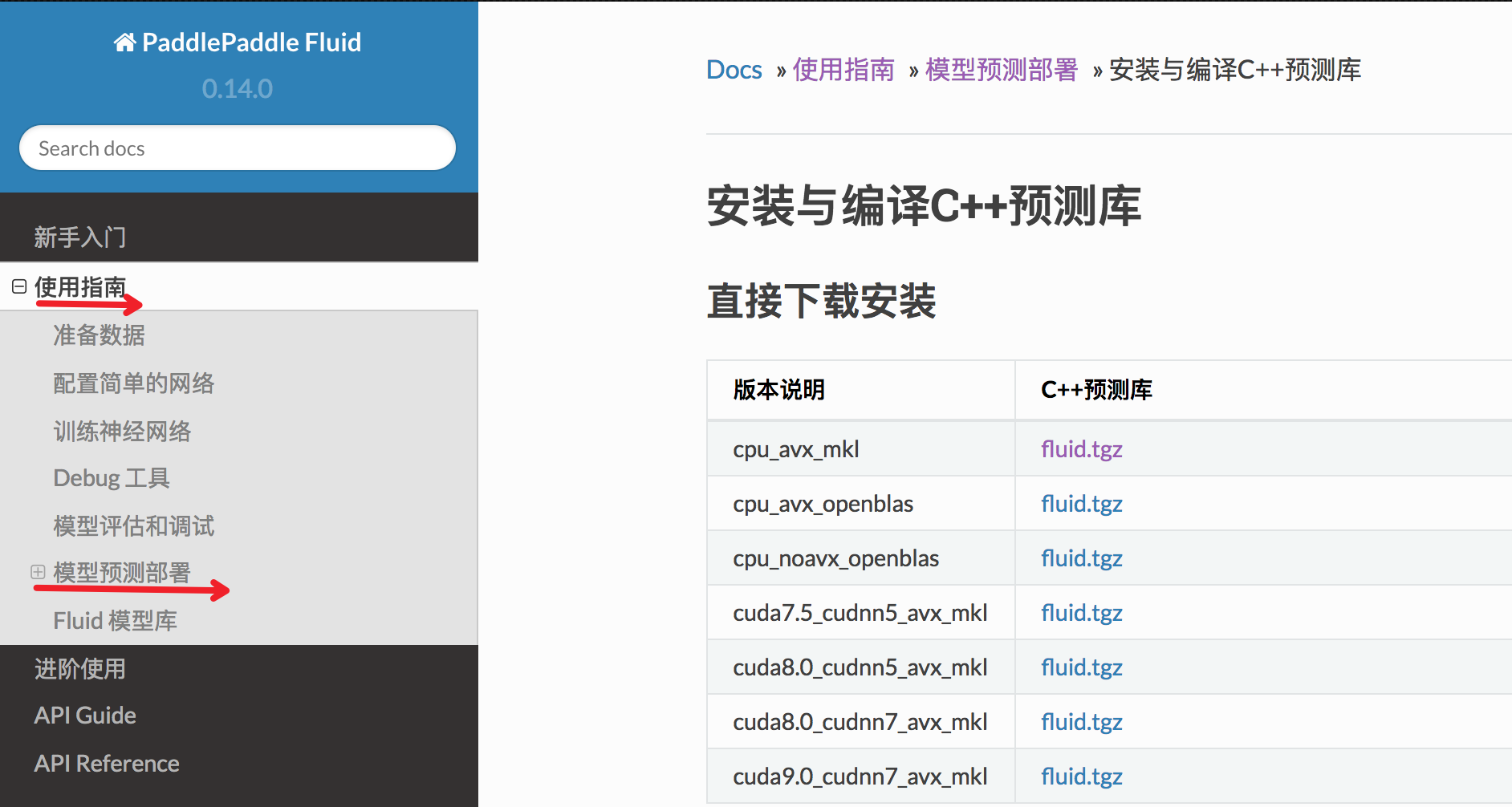
Task: Open the API Reference sidebar section
Action: click(107, 764)
